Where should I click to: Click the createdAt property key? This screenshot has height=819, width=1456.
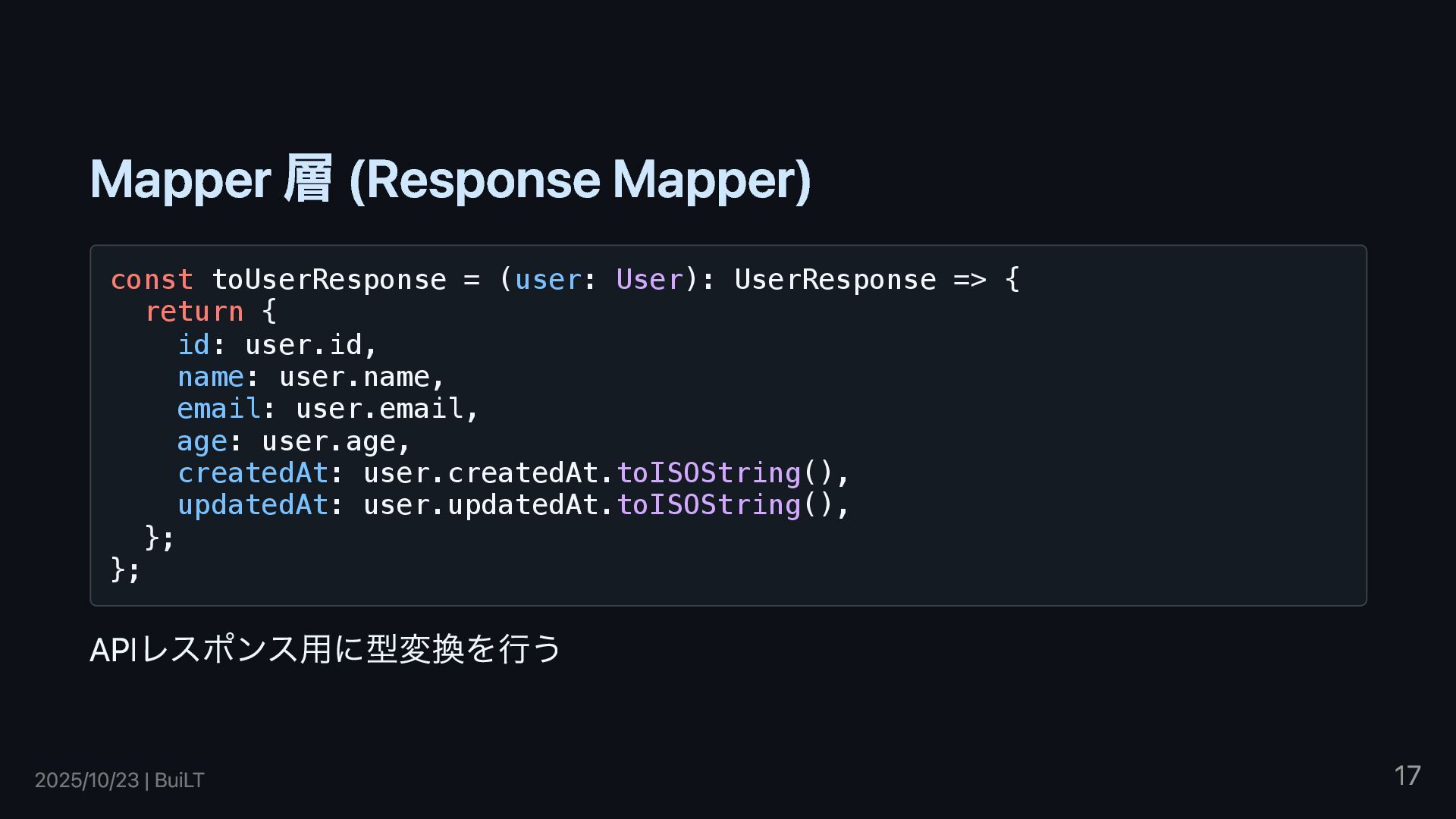click(x=253, y=473)
